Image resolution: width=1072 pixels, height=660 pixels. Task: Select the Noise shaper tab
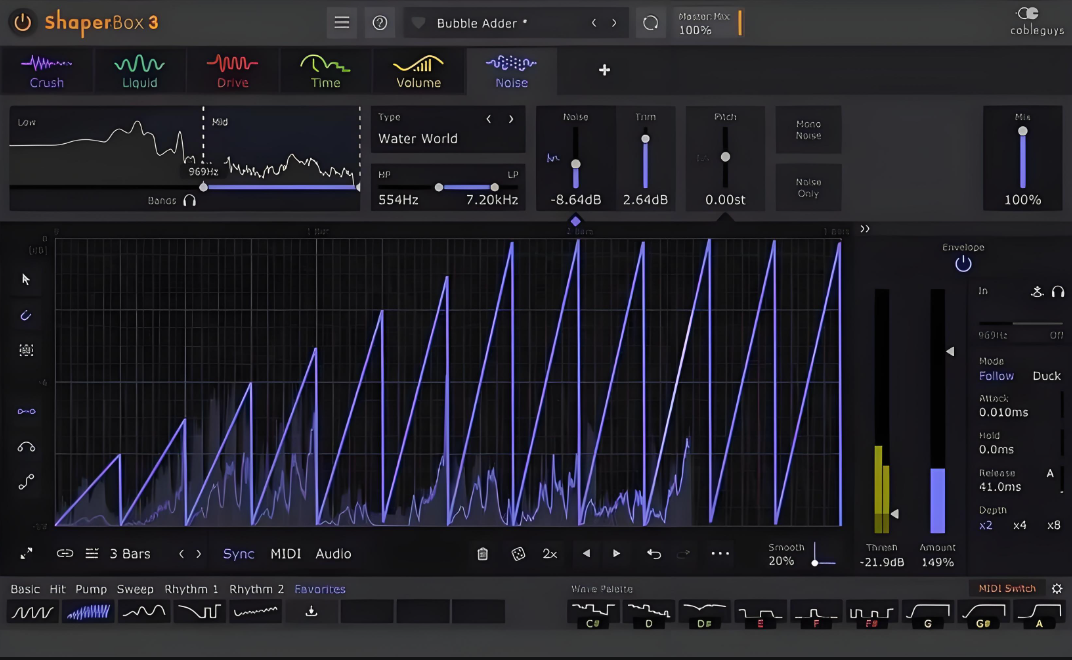coord(511,71)
